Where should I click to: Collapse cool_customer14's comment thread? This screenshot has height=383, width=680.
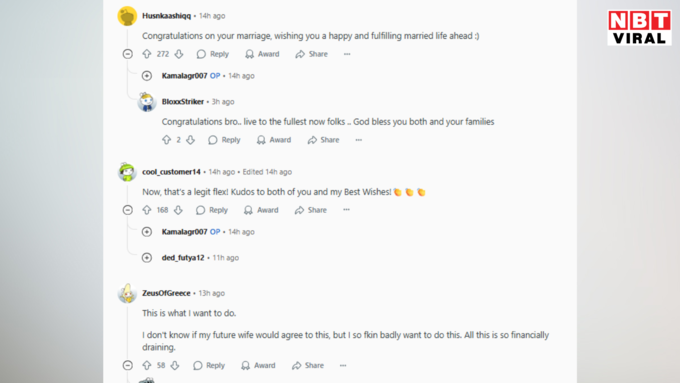pos(128,210)
